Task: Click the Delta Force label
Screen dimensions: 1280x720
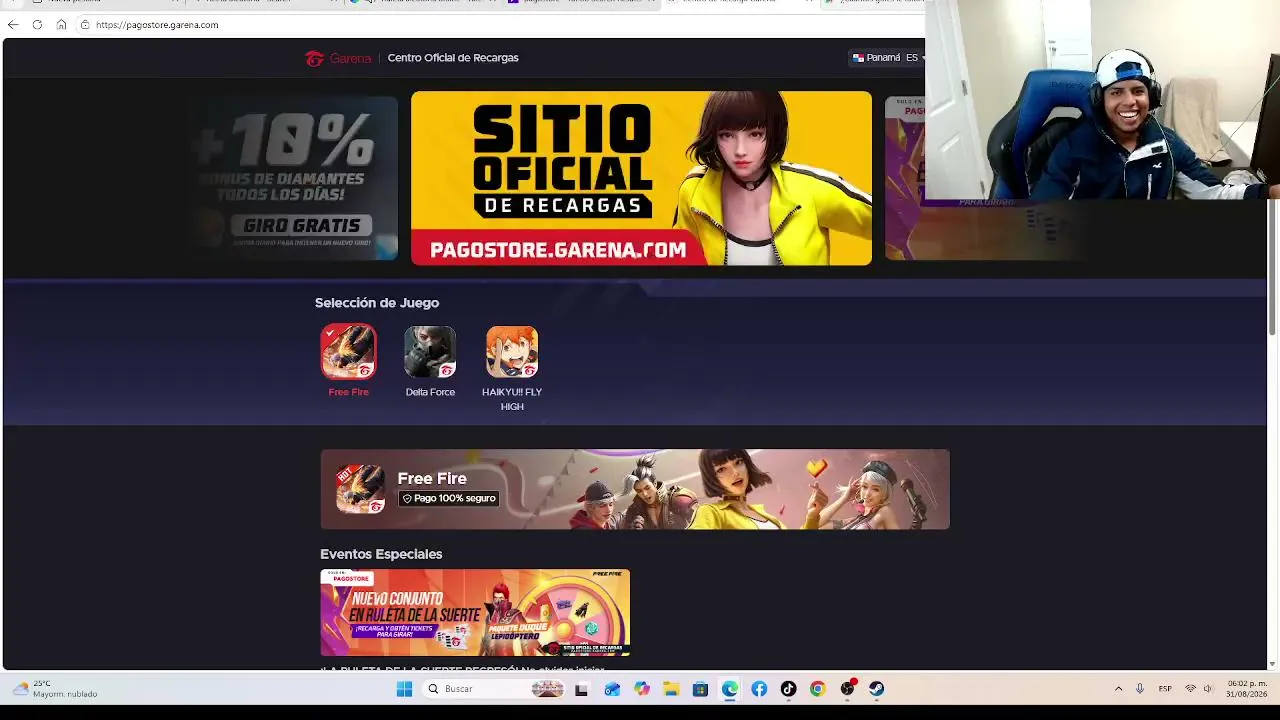Action: point(430,392)
